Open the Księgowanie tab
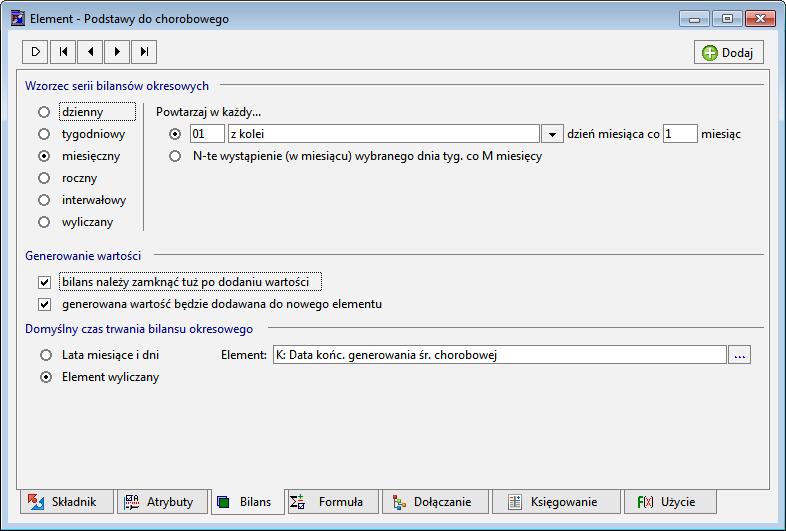Image resolution: width=786 pixels, height=531 pixels. coord(556,502)
